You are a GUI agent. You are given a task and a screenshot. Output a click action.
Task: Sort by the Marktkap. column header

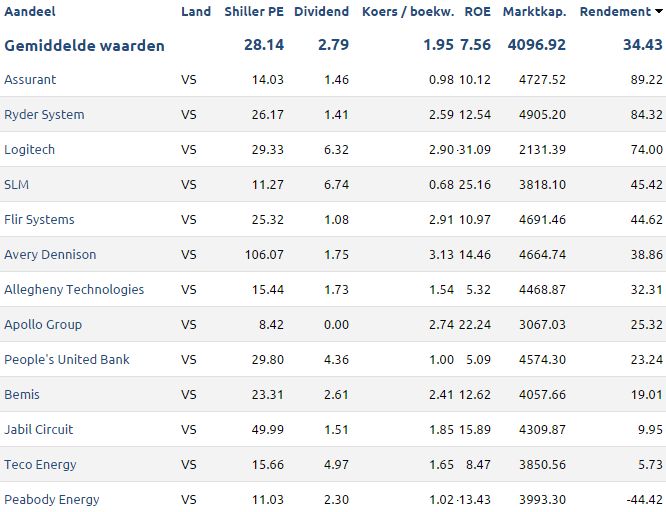(x=534, y=11)
